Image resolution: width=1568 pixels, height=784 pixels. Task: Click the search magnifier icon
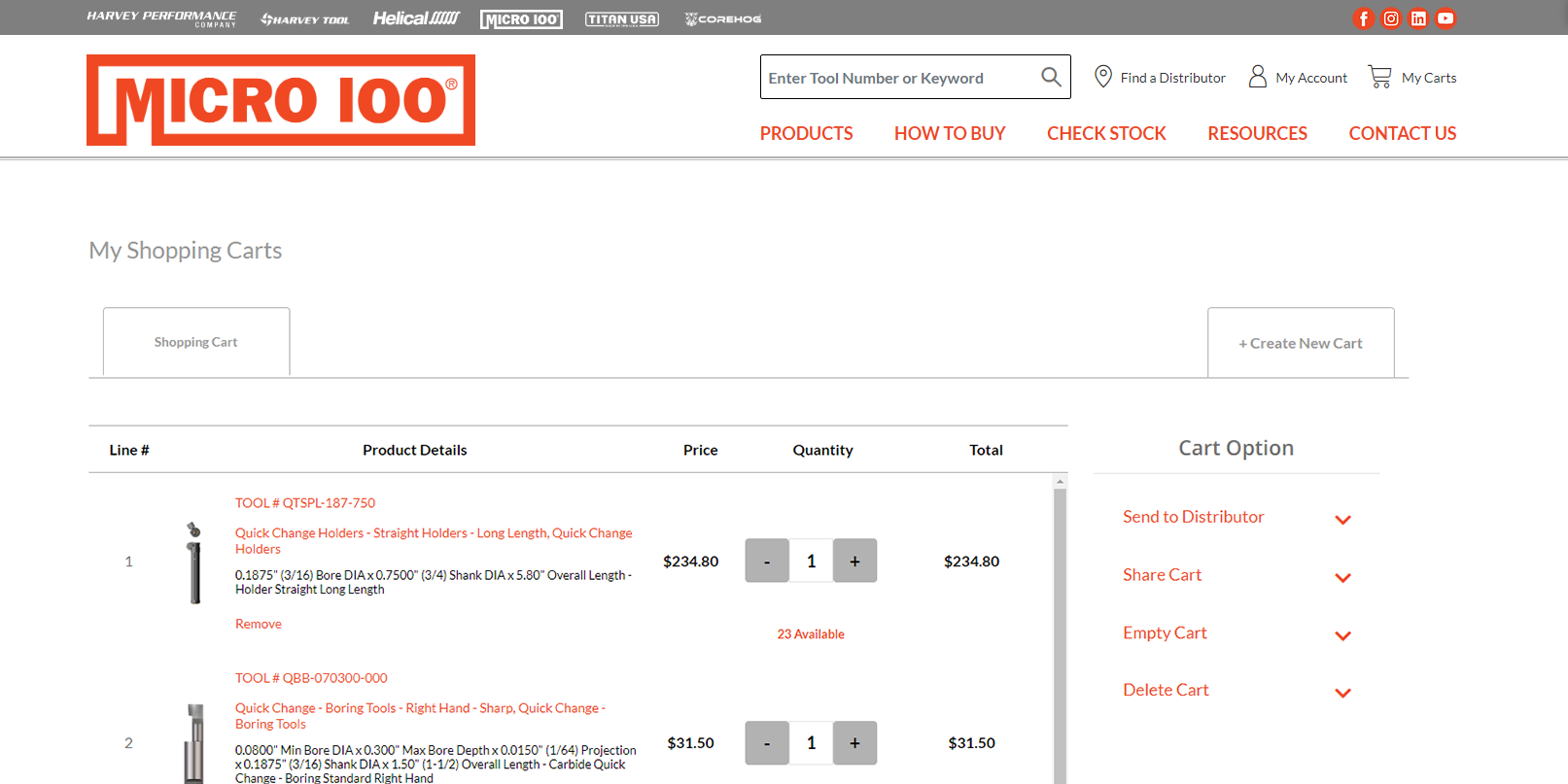1051,77
